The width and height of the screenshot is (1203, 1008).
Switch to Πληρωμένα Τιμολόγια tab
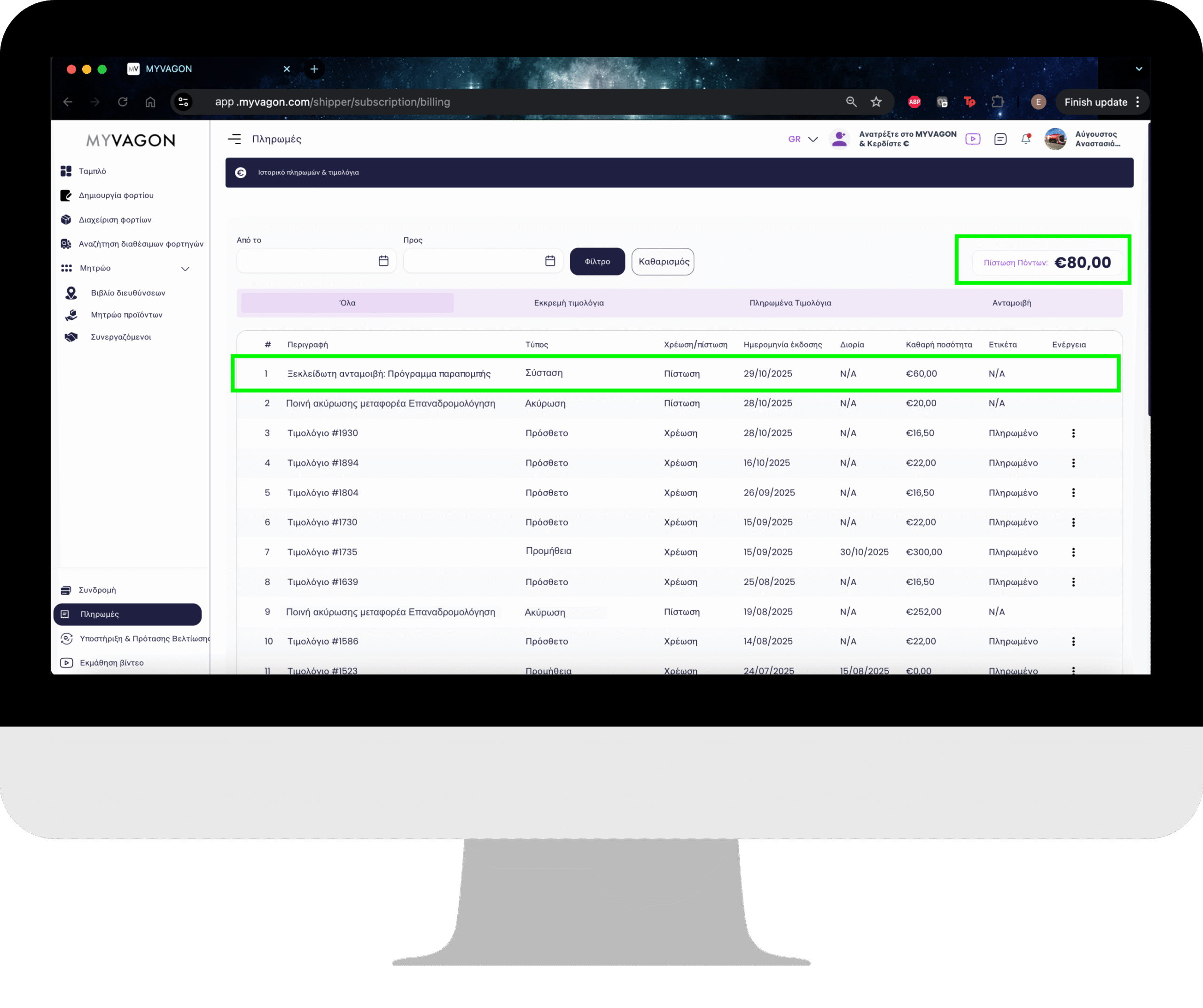(x=790, y=303)
